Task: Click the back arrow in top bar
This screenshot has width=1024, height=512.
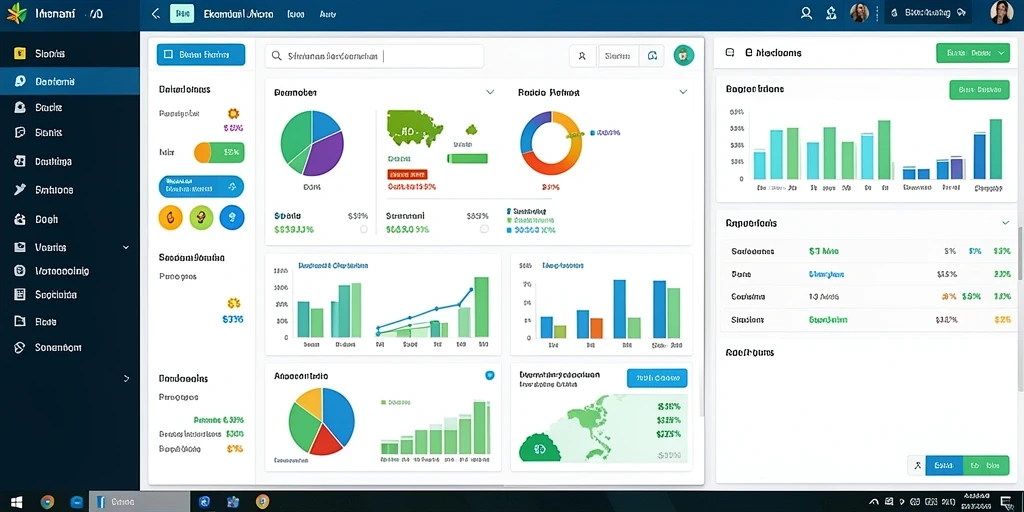Action: pyautogui.click(x=155, y=14)
